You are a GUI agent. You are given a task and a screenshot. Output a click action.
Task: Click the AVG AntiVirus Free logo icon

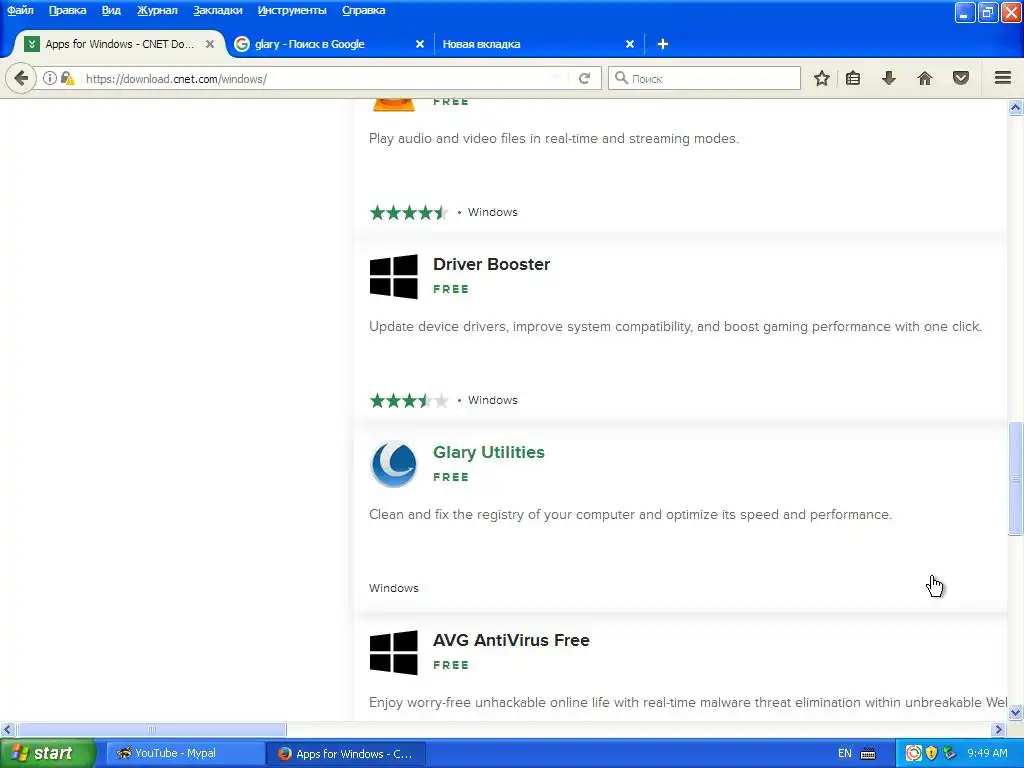(393, 652)
